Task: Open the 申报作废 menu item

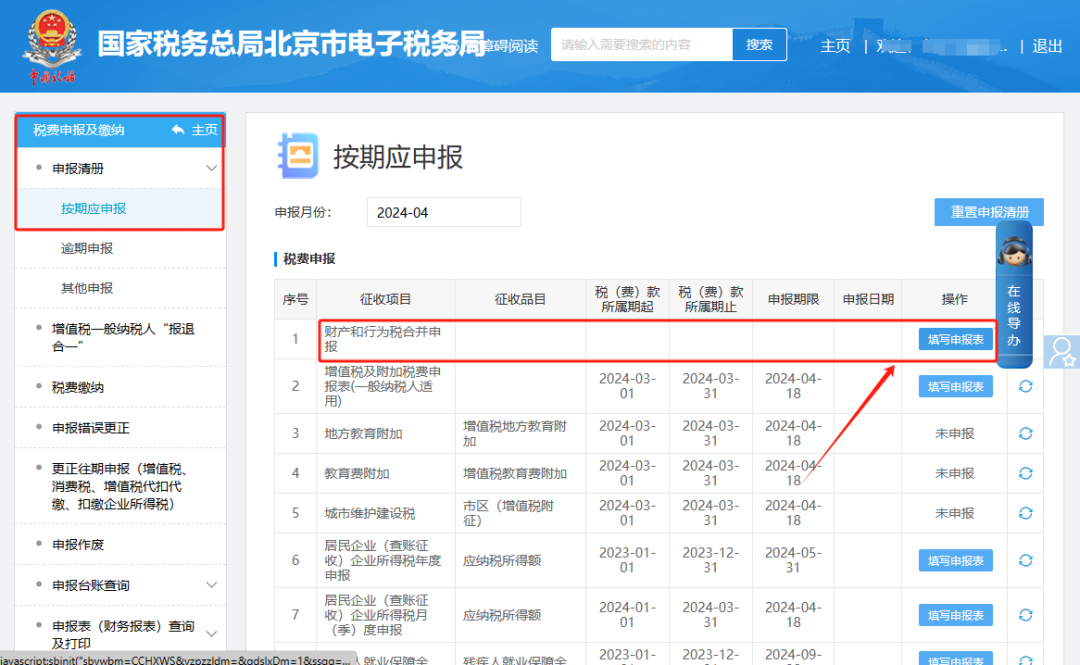Action: (x=78, y=544)
